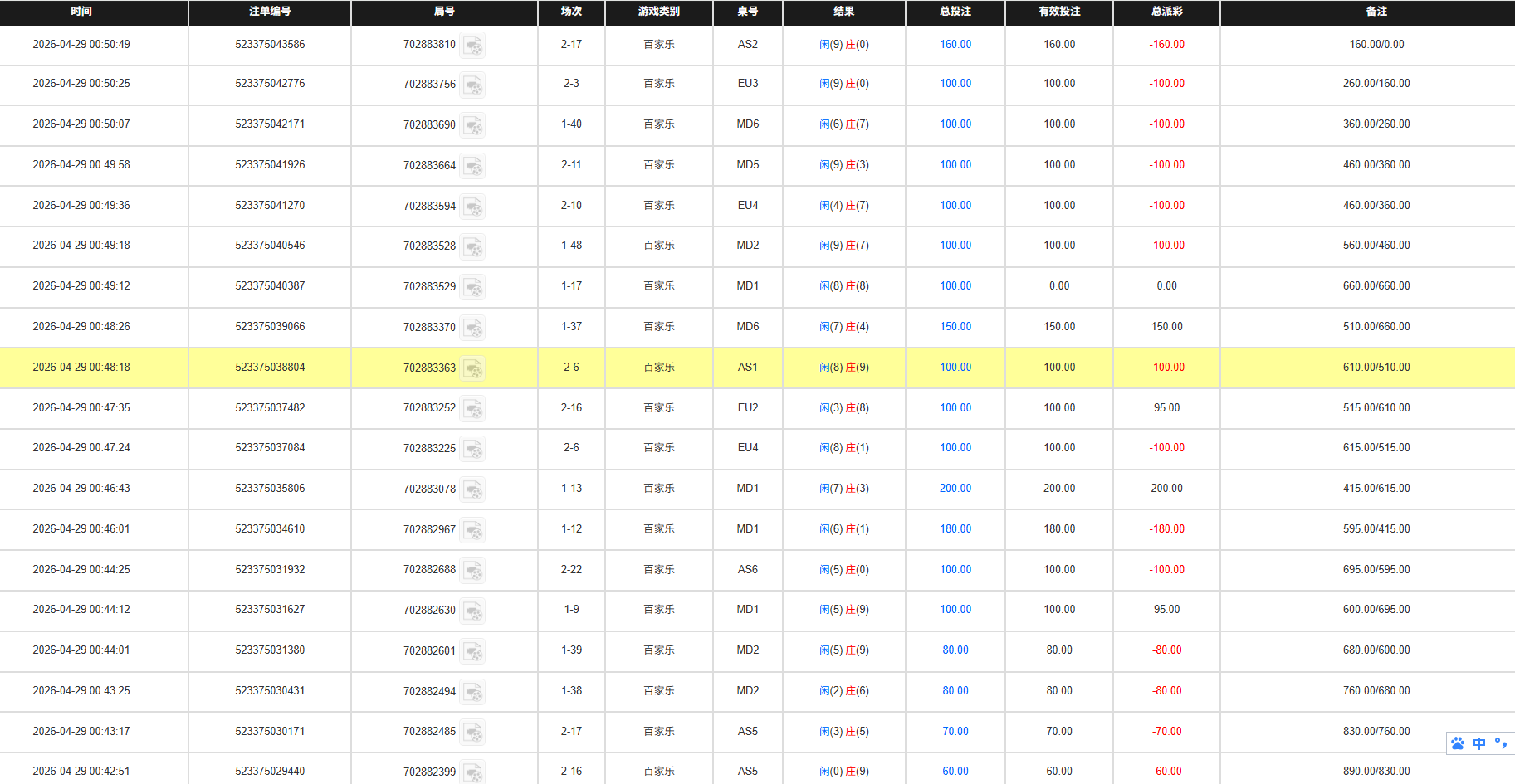Image resolution: width=1515 pixels, height=784 pixels.
Task: Open video replay for round 702882485
Action: pos(472,733)
